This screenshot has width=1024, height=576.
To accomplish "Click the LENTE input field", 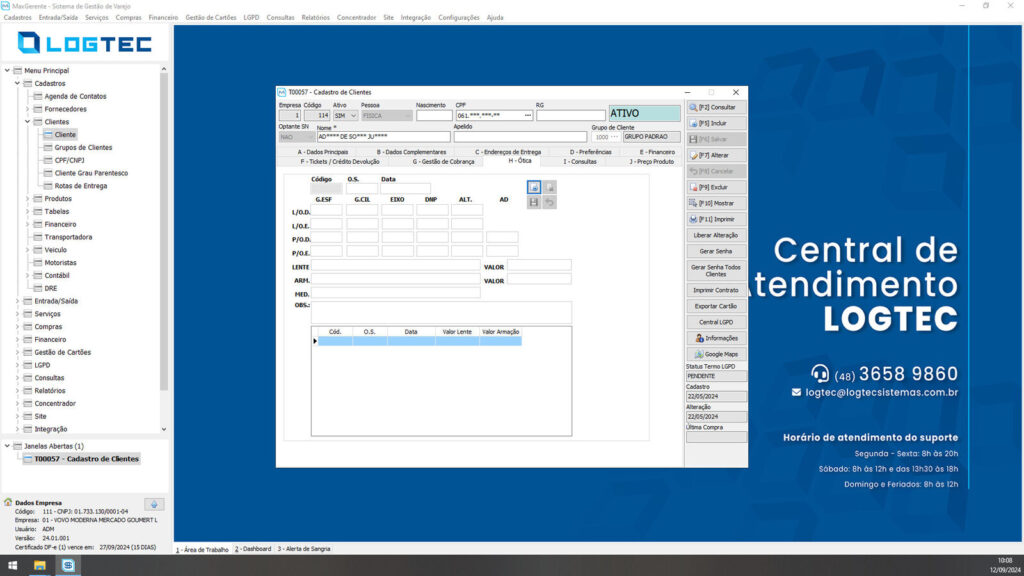I will pos(395,266).
